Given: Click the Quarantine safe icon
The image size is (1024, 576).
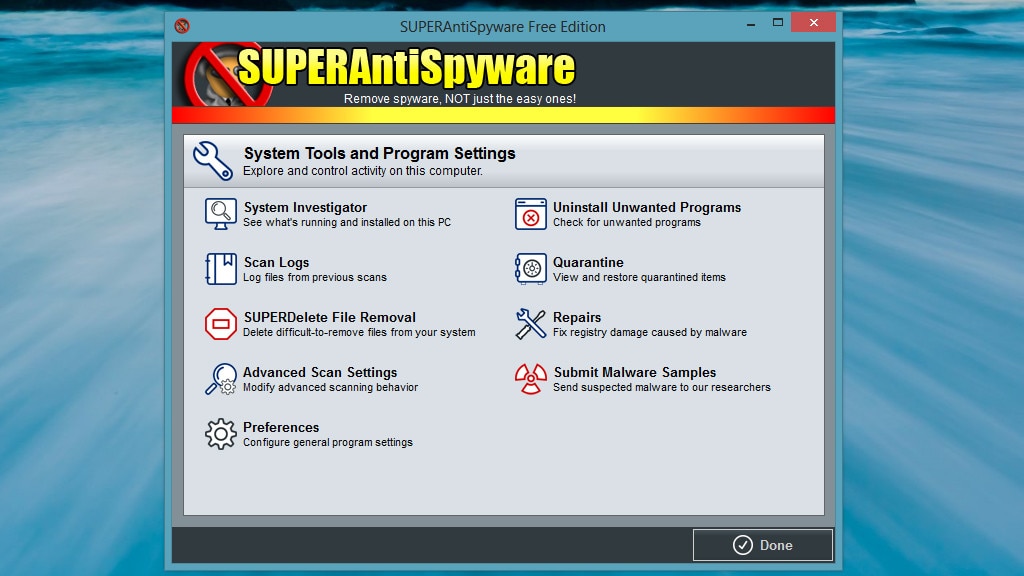Looking at the screenshot, I should point(530,269).
